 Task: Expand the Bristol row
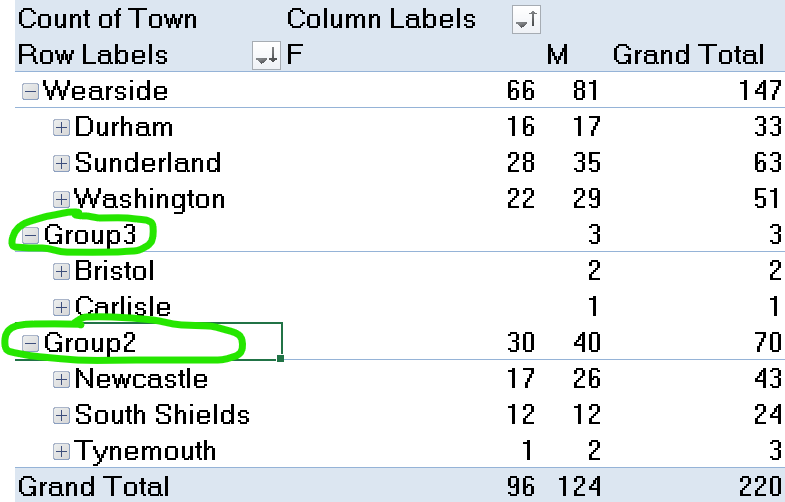pyautogui.click(x=61, y=271)
